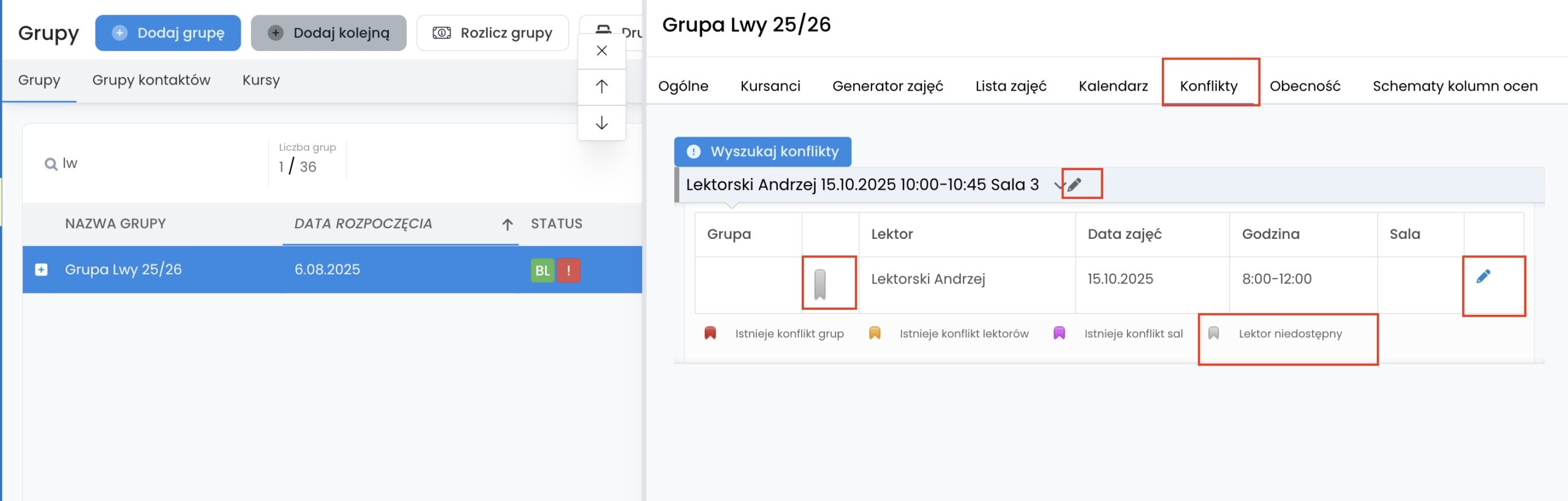This screenshot has height=501, width=1568.
Task: Click the group search input field
Action: pos(159,164)
